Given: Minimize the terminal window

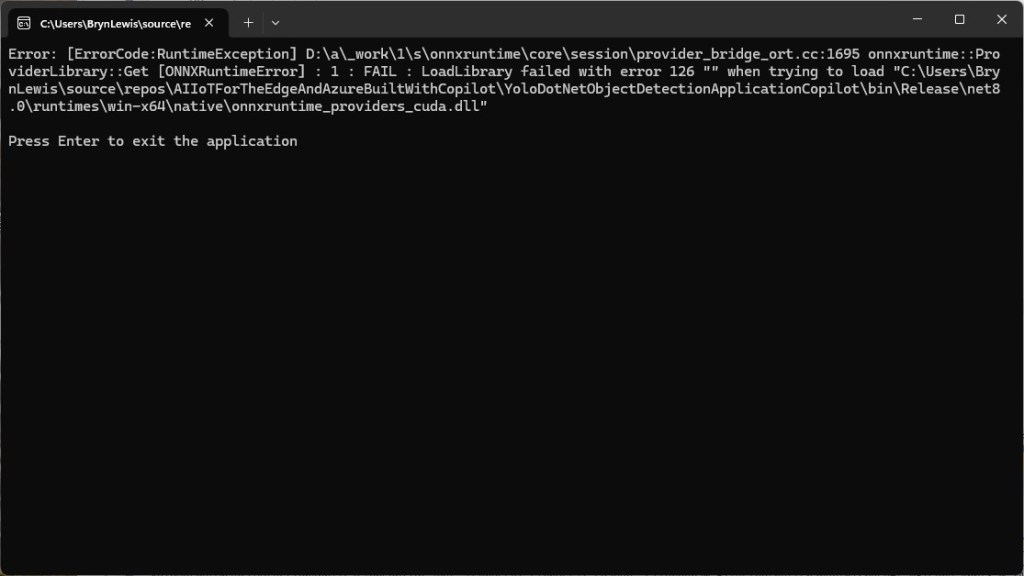Looking at the screenshot, I should point(916,20).
